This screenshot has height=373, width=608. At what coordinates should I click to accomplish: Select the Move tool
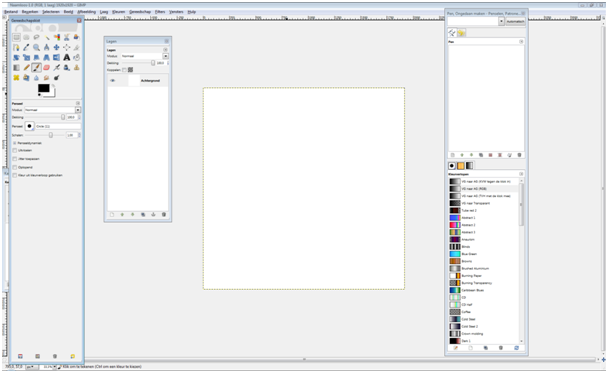[x=57, y=47]
